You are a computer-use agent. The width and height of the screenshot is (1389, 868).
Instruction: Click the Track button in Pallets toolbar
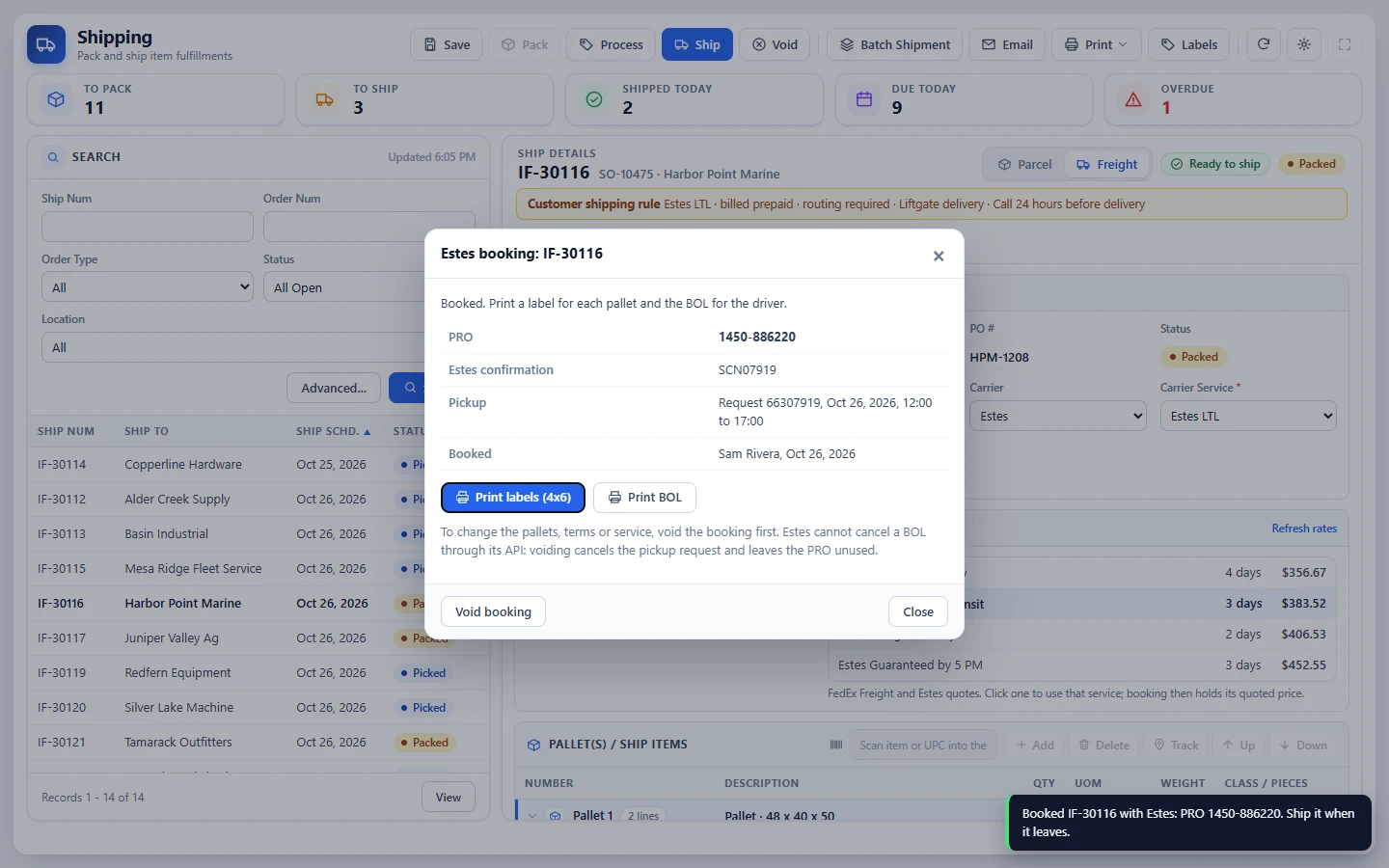(x=1177, y=745)
